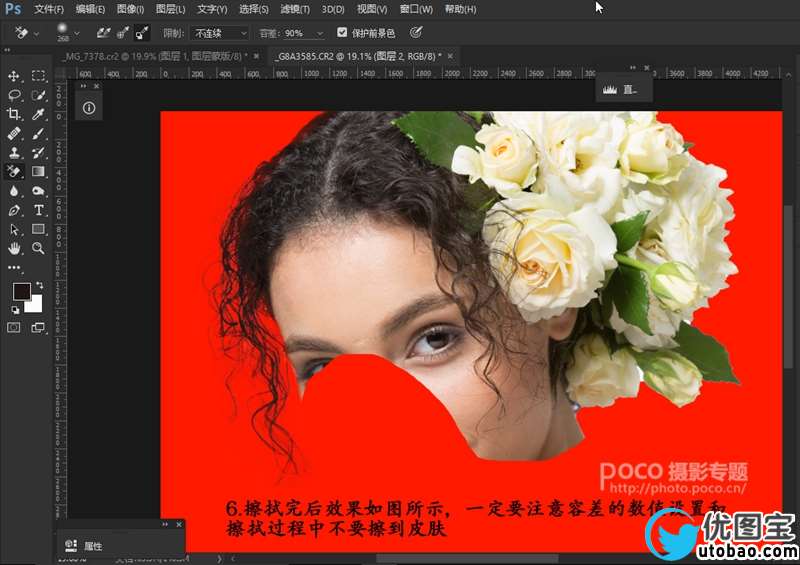Open the 视图(V) menu
800x565 pixels.
pos(372,9)
